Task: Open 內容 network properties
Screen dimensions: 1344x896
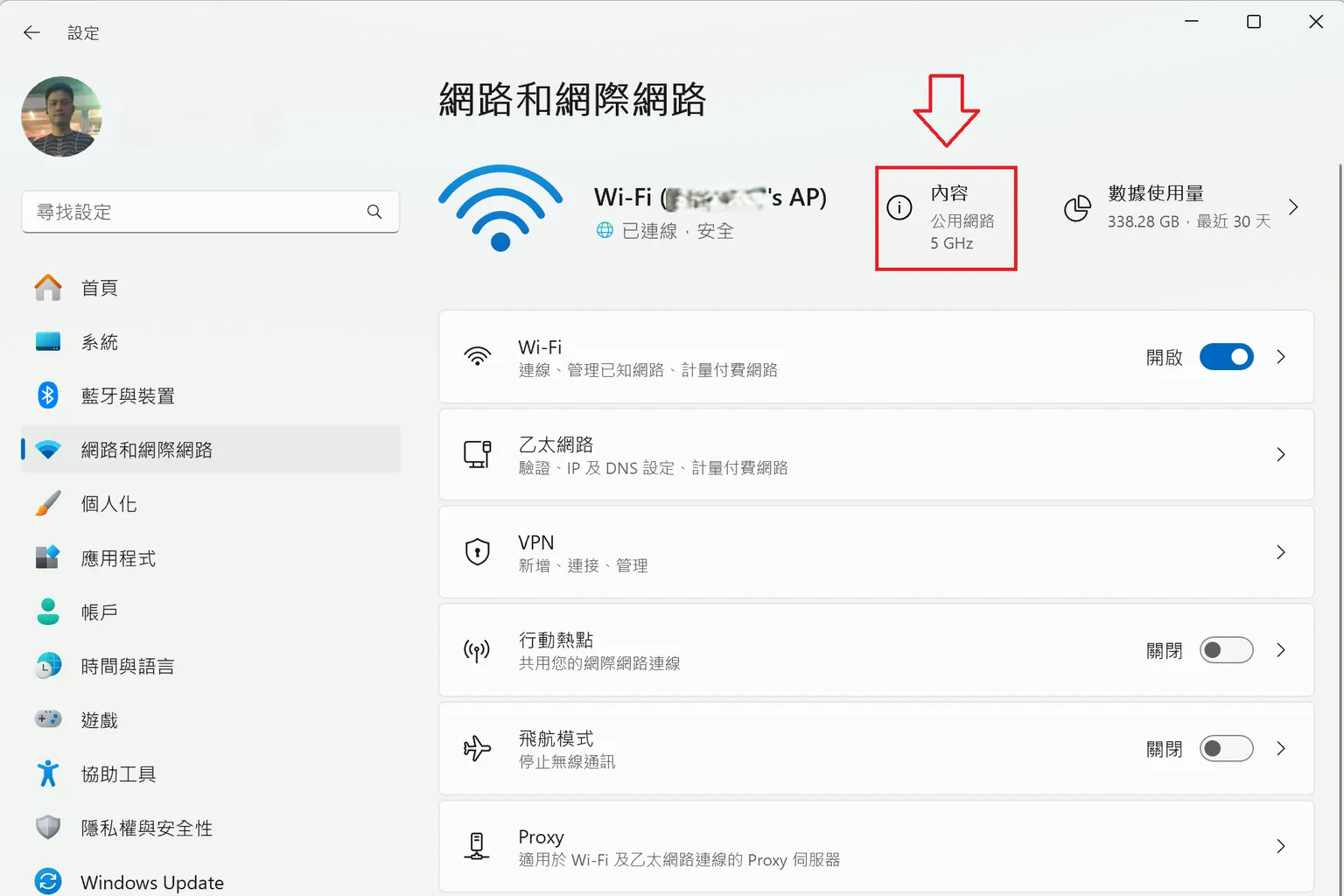Action: [x=946, y=218]
